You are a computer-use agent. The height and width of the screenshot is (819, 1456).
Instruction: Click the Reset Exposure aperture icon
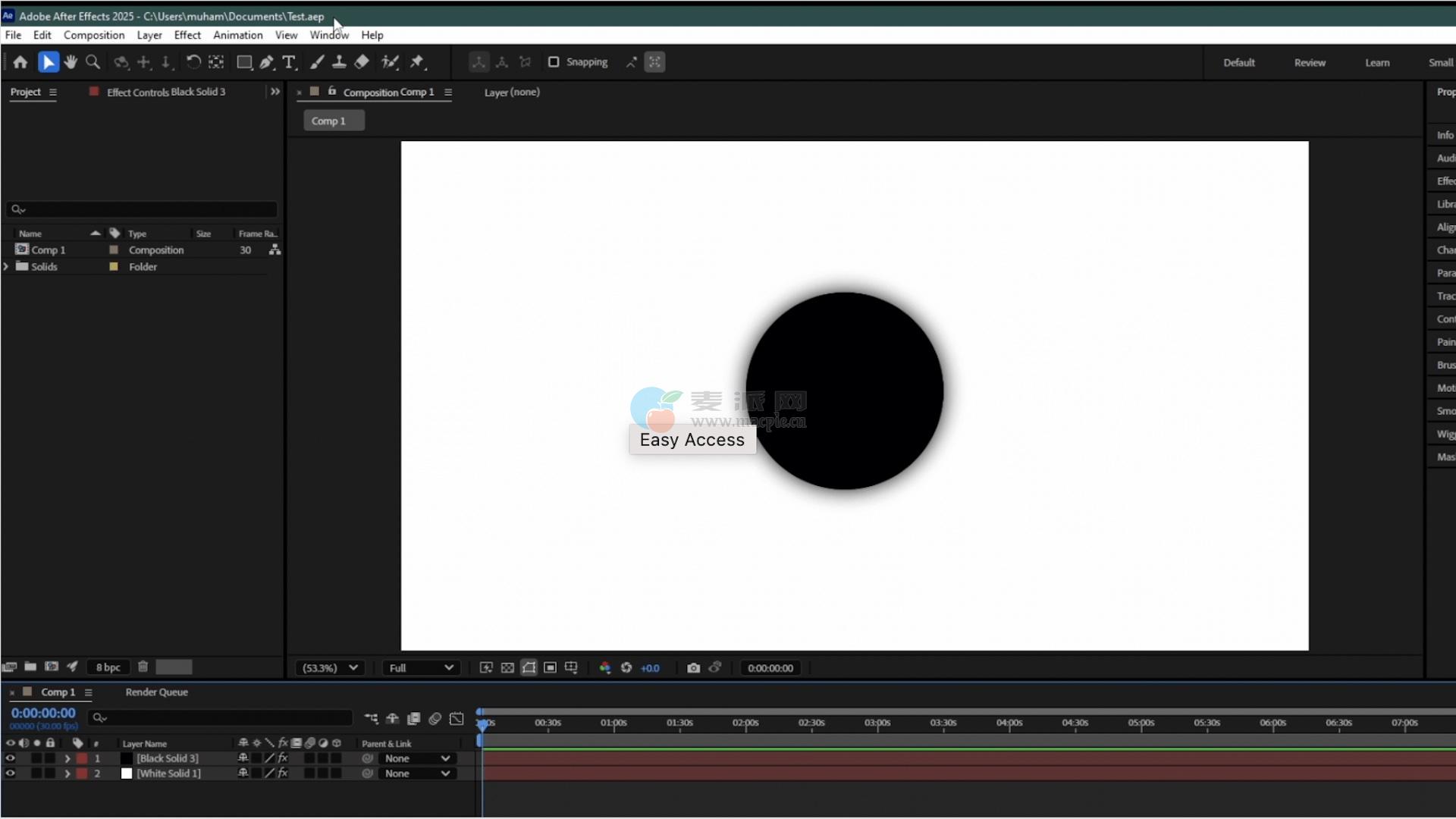coord(626,668)
